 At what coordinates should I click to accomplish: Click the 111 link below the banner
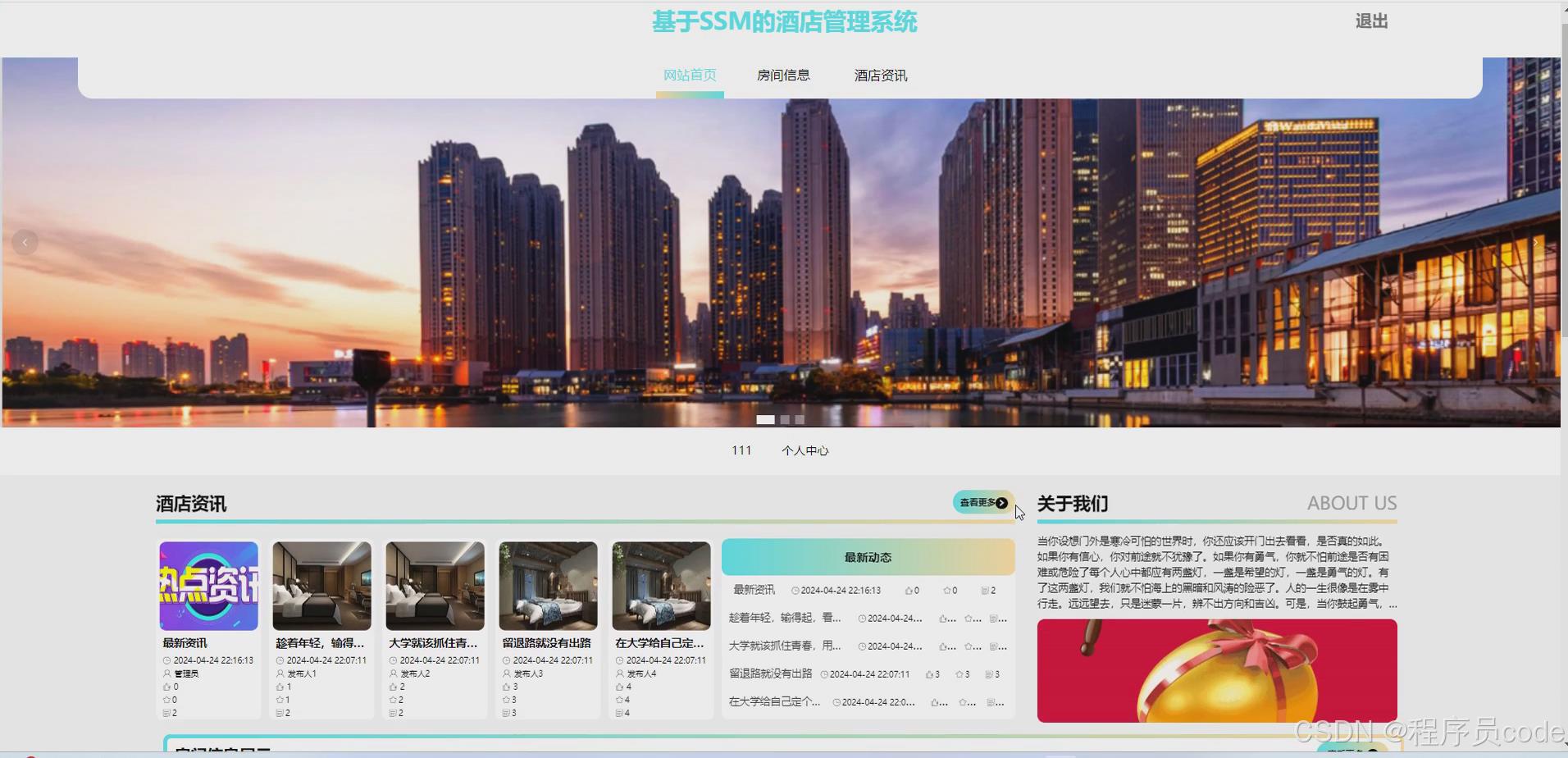[742, 450]
